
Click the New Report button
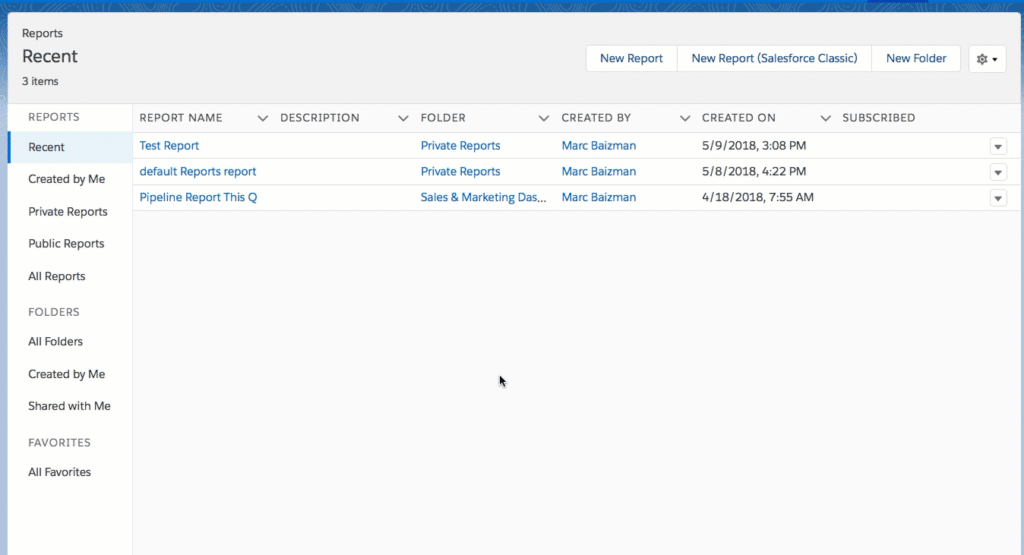tap(631, 59)
